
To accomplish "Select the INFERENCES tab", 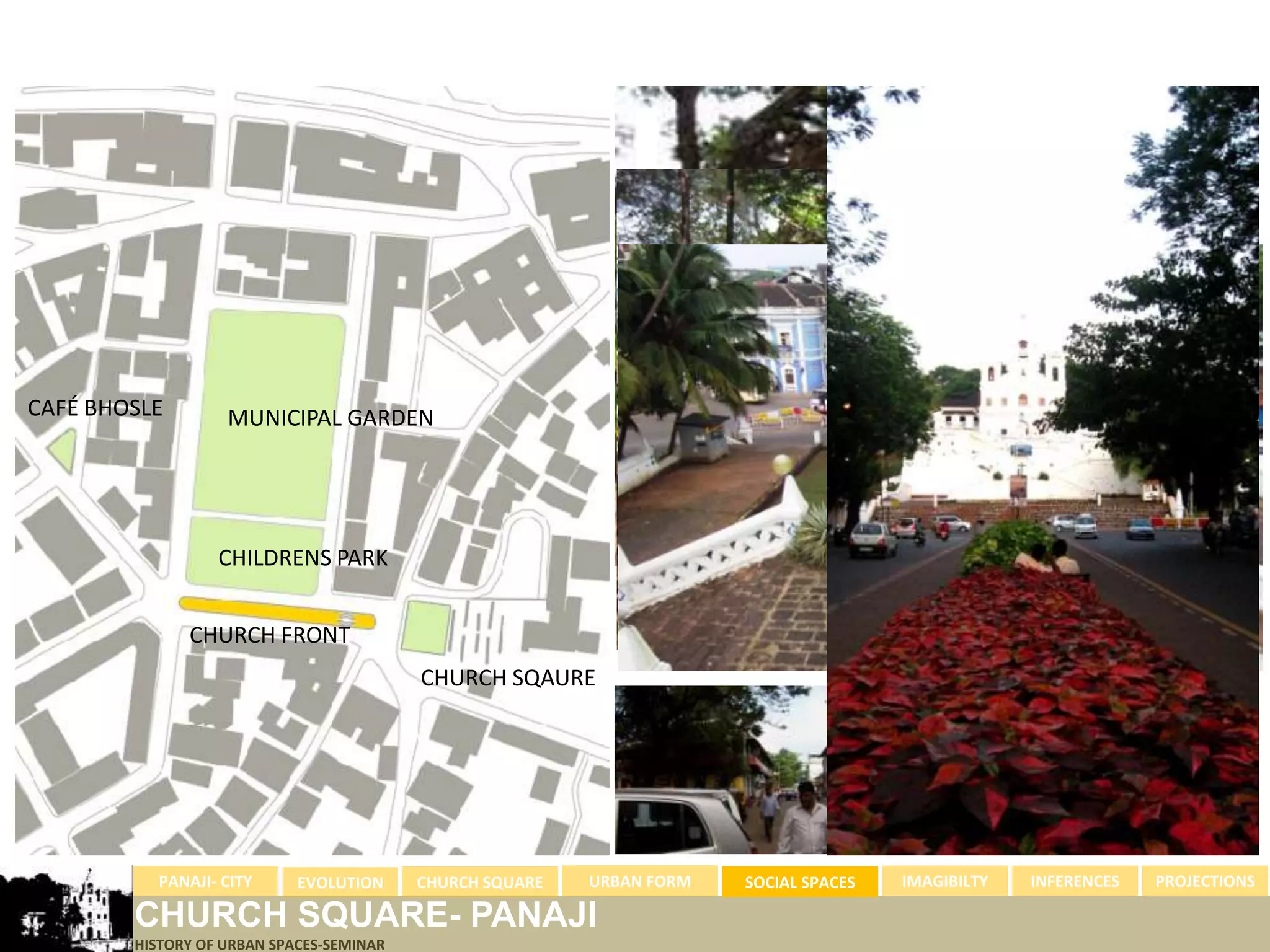I will [x=1075, y=881].
